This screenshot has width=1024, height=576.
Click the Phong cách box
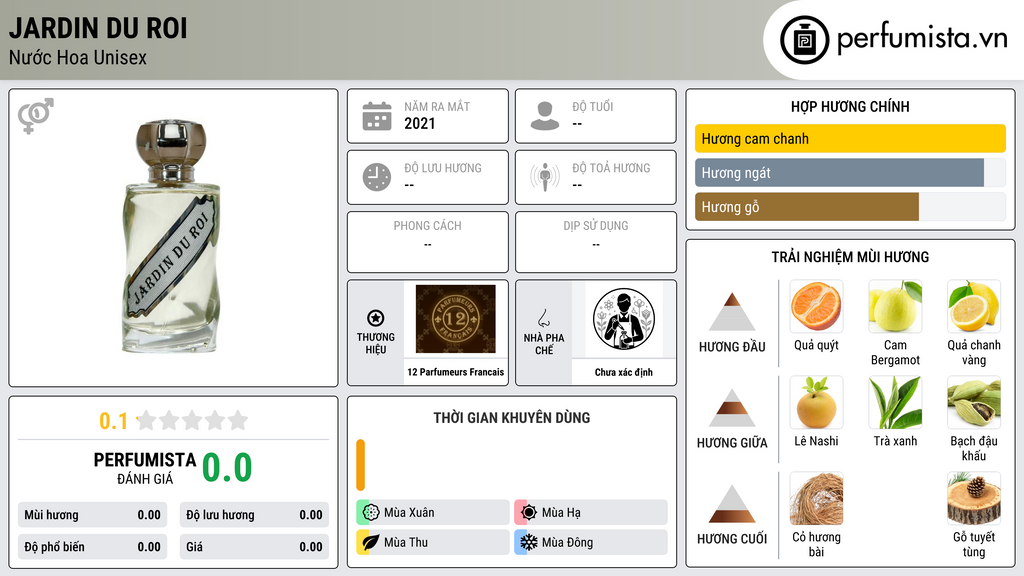coord(428,242)
